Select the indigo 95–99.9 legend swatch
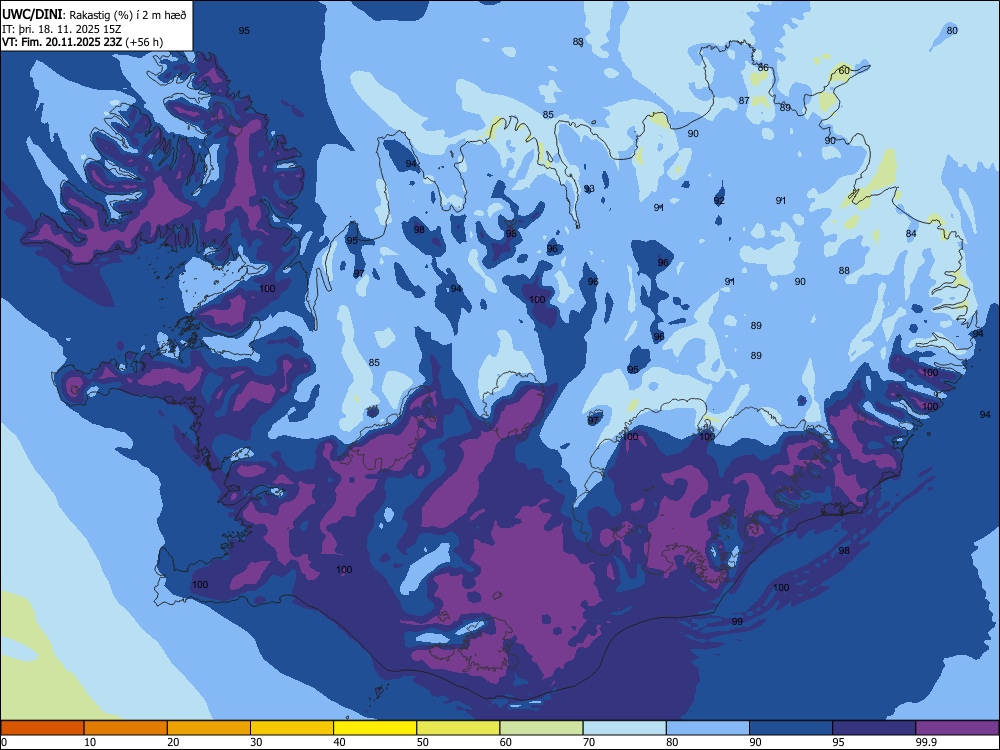The width and height of the screenshot is (1000, 750). click(x=874, y=728)
